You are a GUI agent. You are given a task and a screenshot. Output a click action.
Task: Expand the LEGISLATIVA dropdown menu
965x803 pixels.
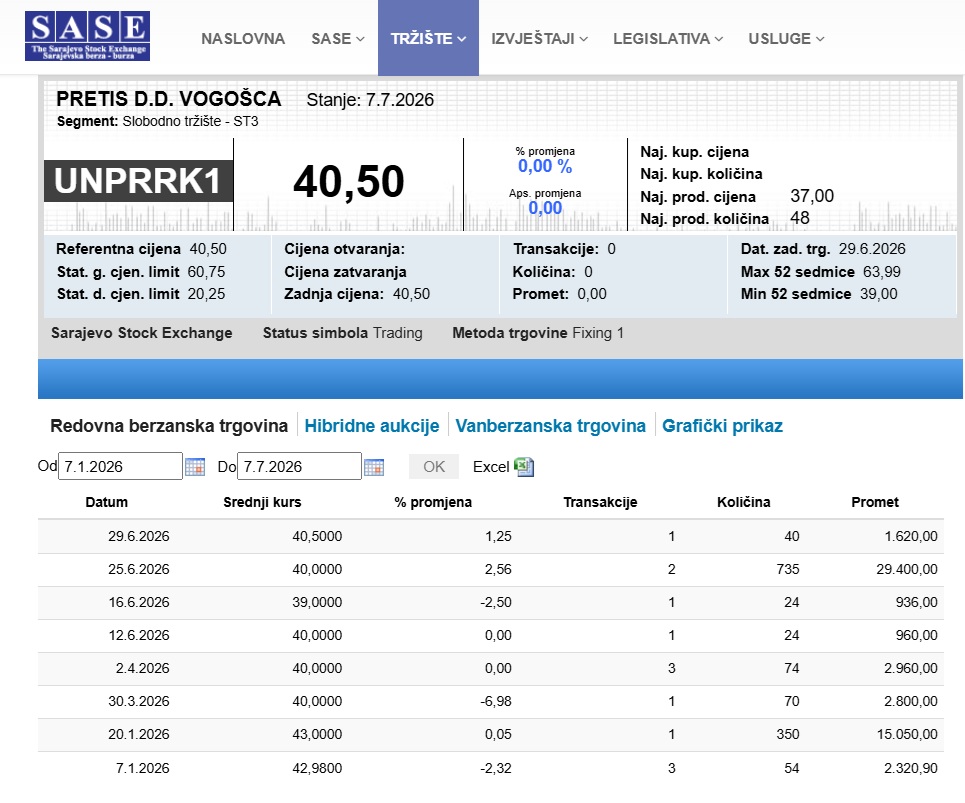(x=668, y=39)
